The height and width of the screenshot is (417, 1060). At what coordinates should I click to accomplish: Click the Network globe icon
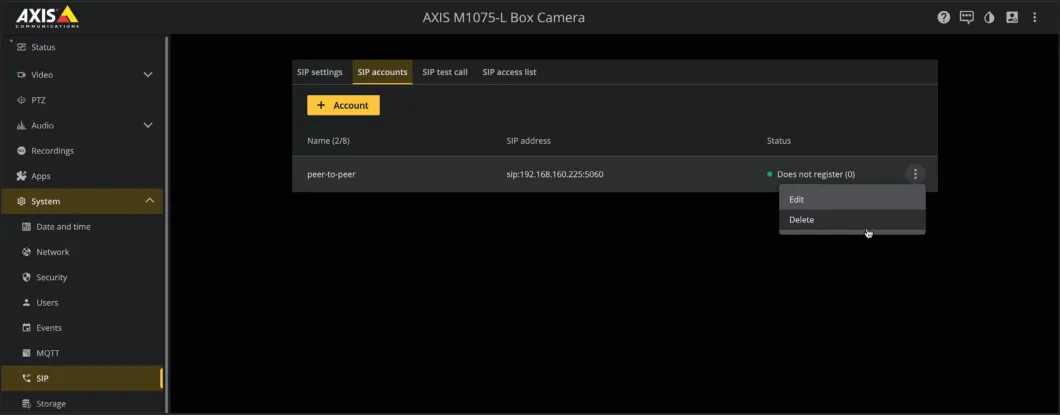tap(27, 252)
